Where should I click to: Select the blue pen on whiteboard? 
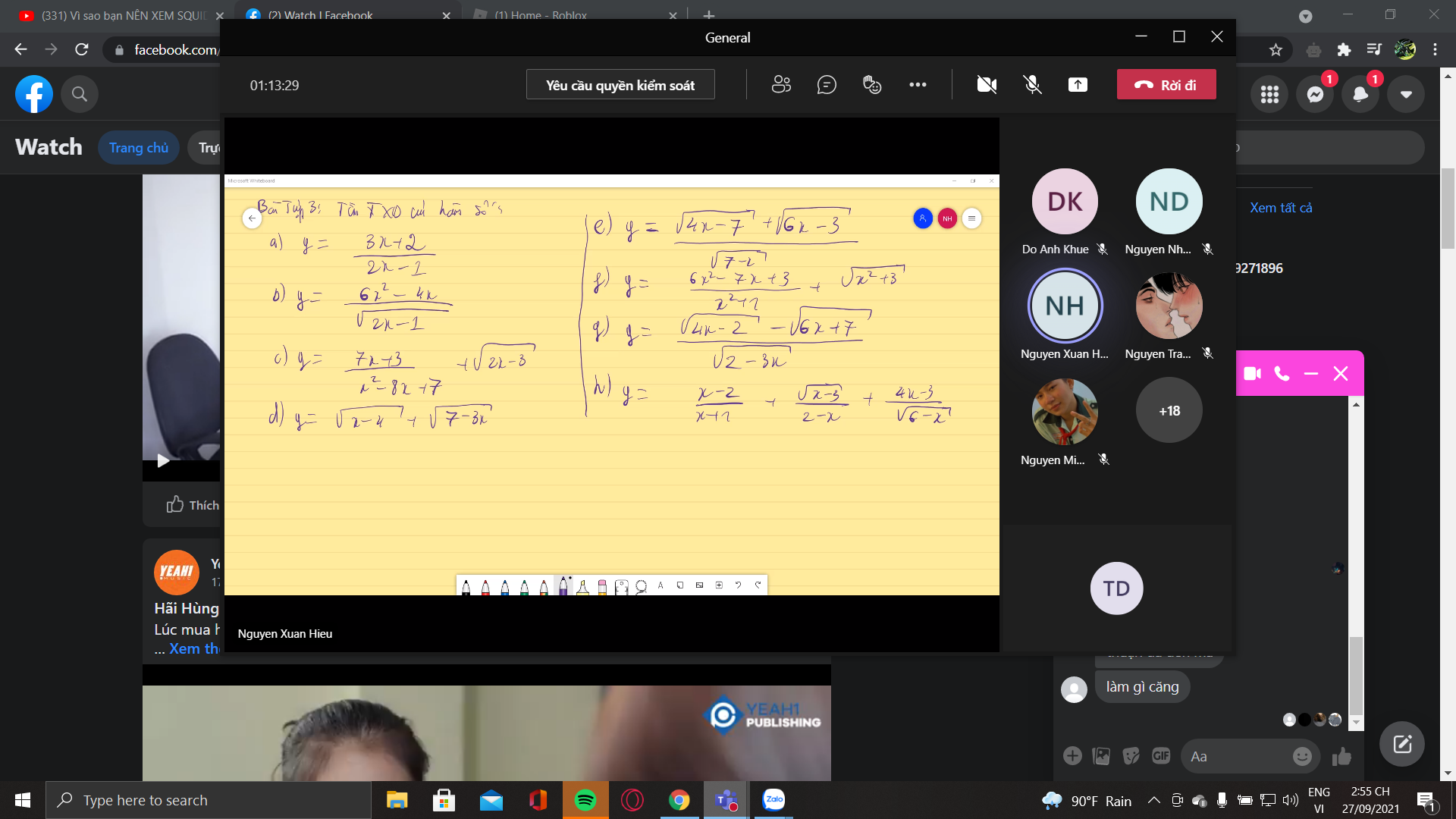(505, 586)
